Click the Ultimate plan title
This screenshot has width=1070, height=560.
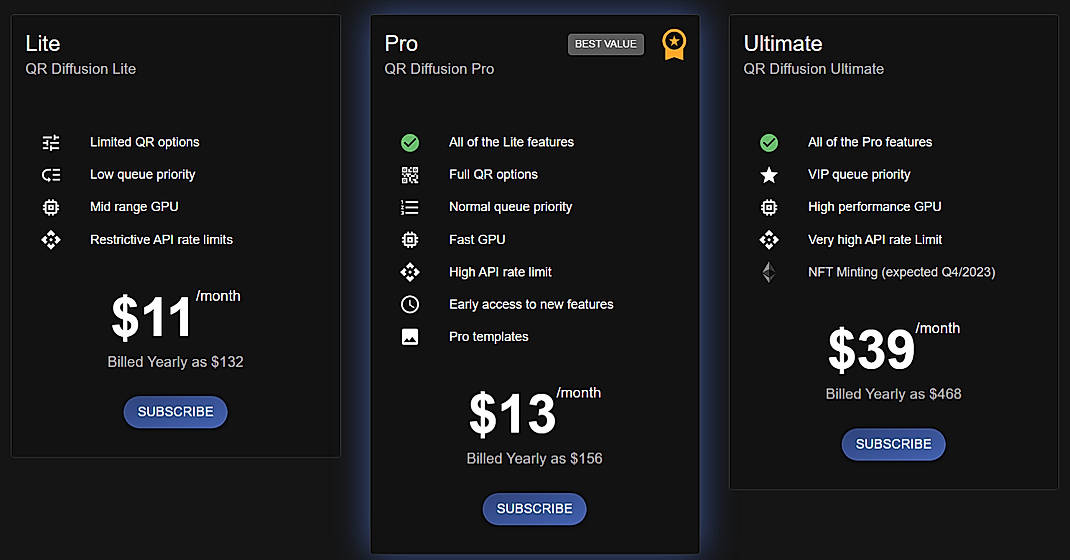coord(783,44)
